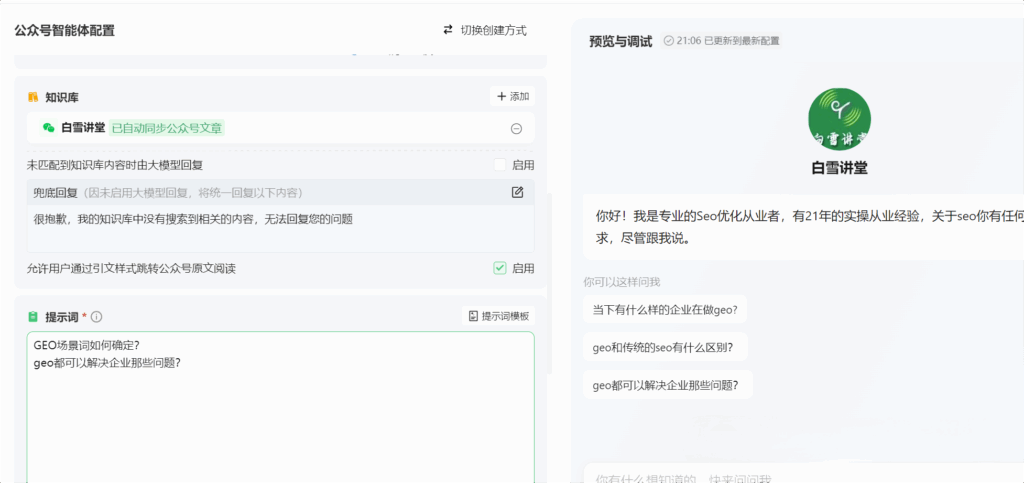1024x483 pixels.
Task: Select suggestion 当下有什么样的企业在做geo?
Action: pyautogui.click(x=664, y=310)
